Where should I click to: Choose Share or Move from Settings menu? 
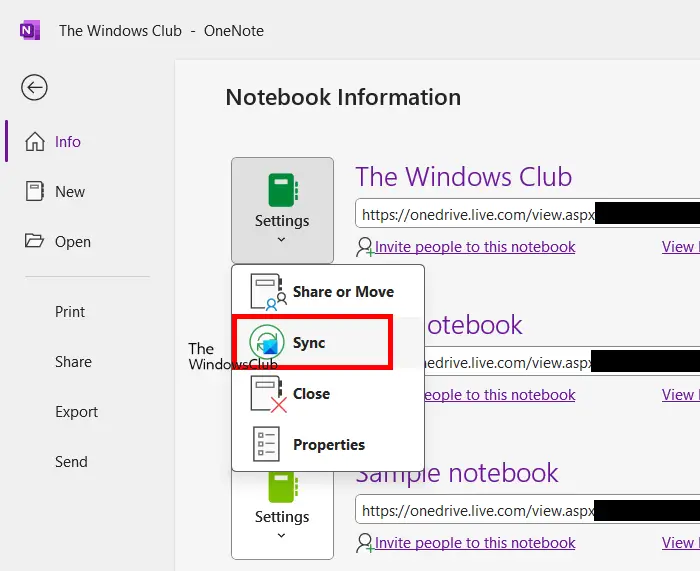click(328, 292)
